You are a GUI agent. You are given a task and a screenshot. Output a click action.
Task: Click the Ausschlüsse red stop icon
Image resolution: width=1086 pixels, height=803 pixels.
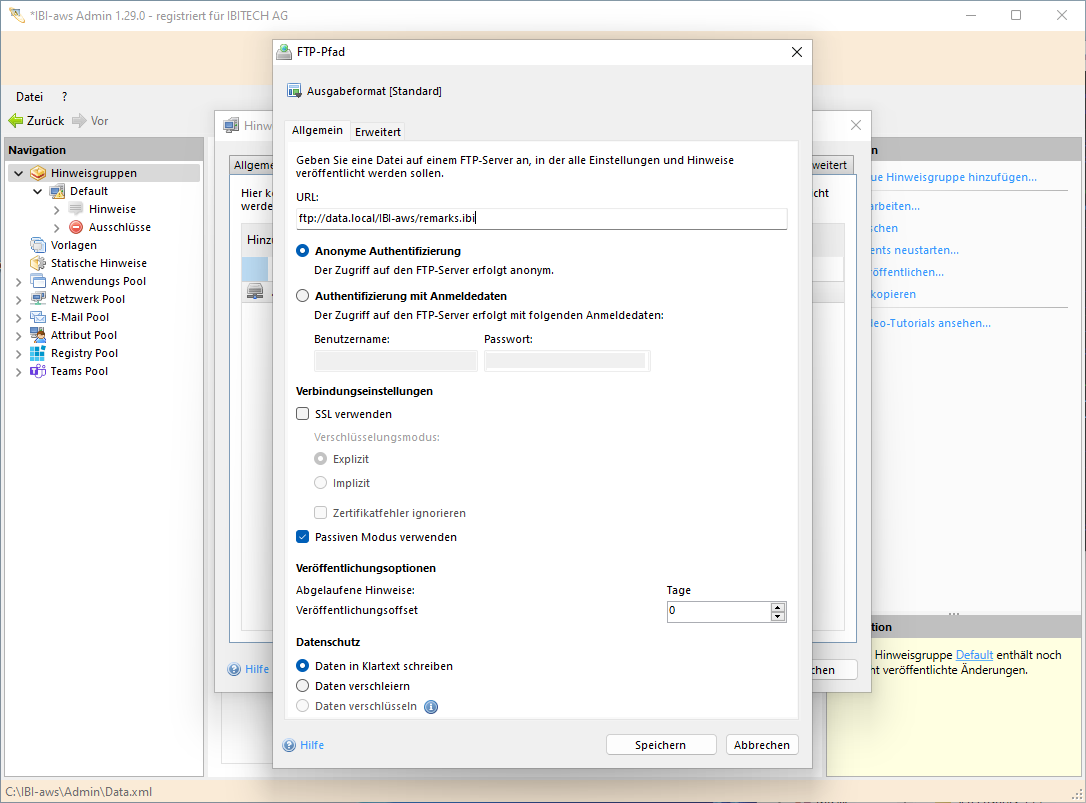pos(76,227)
